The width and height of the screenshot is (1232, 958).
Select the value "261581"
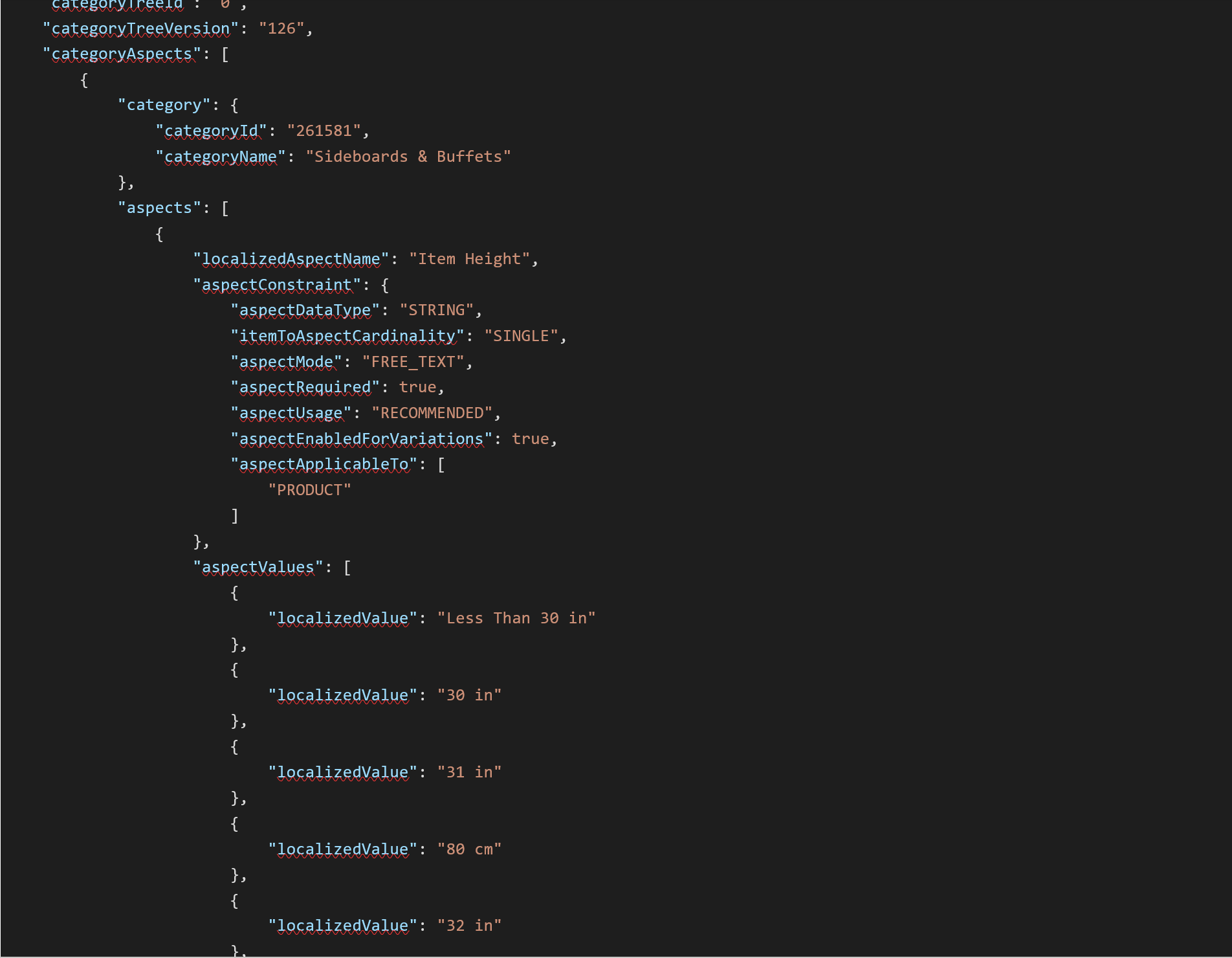pos(324,131)
